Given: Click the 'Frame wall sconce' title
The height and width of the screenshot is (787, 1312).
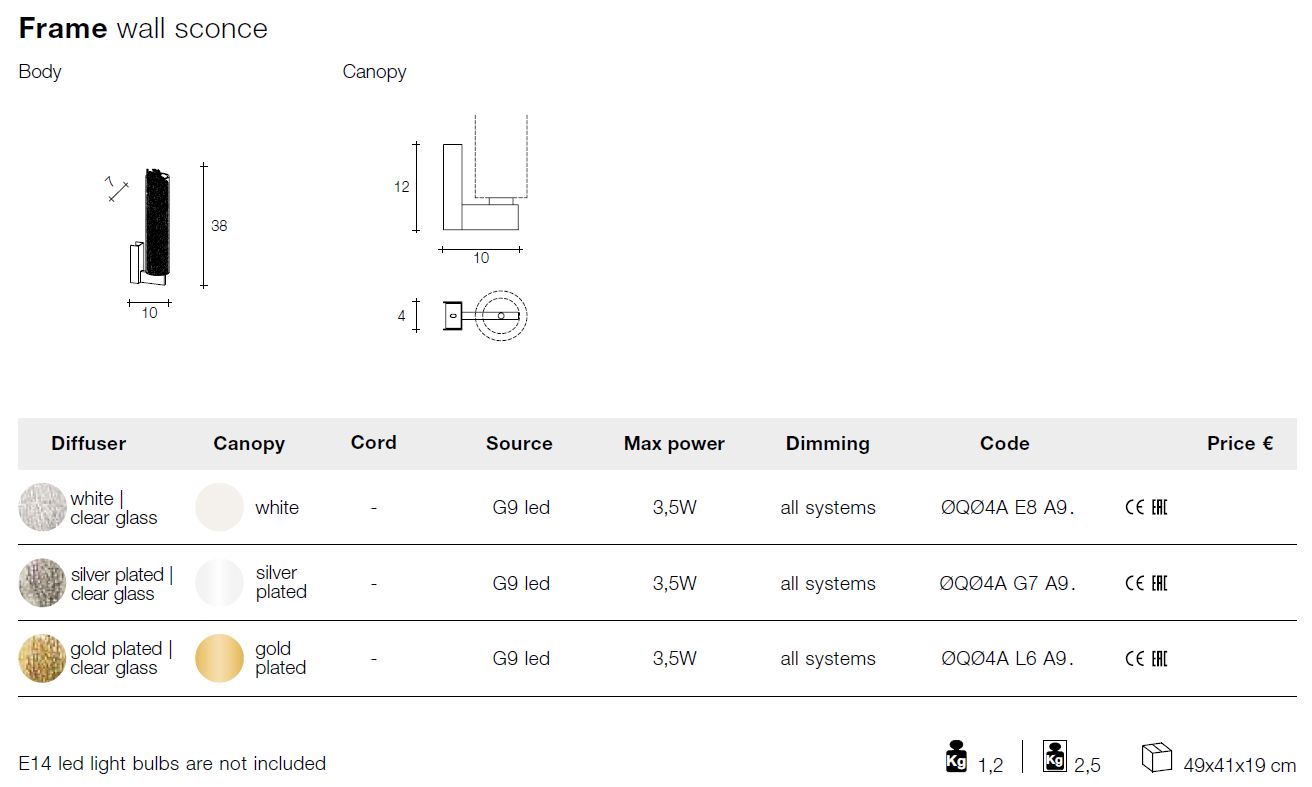Looking at the screenshot, I should click(x=143, y=28).
